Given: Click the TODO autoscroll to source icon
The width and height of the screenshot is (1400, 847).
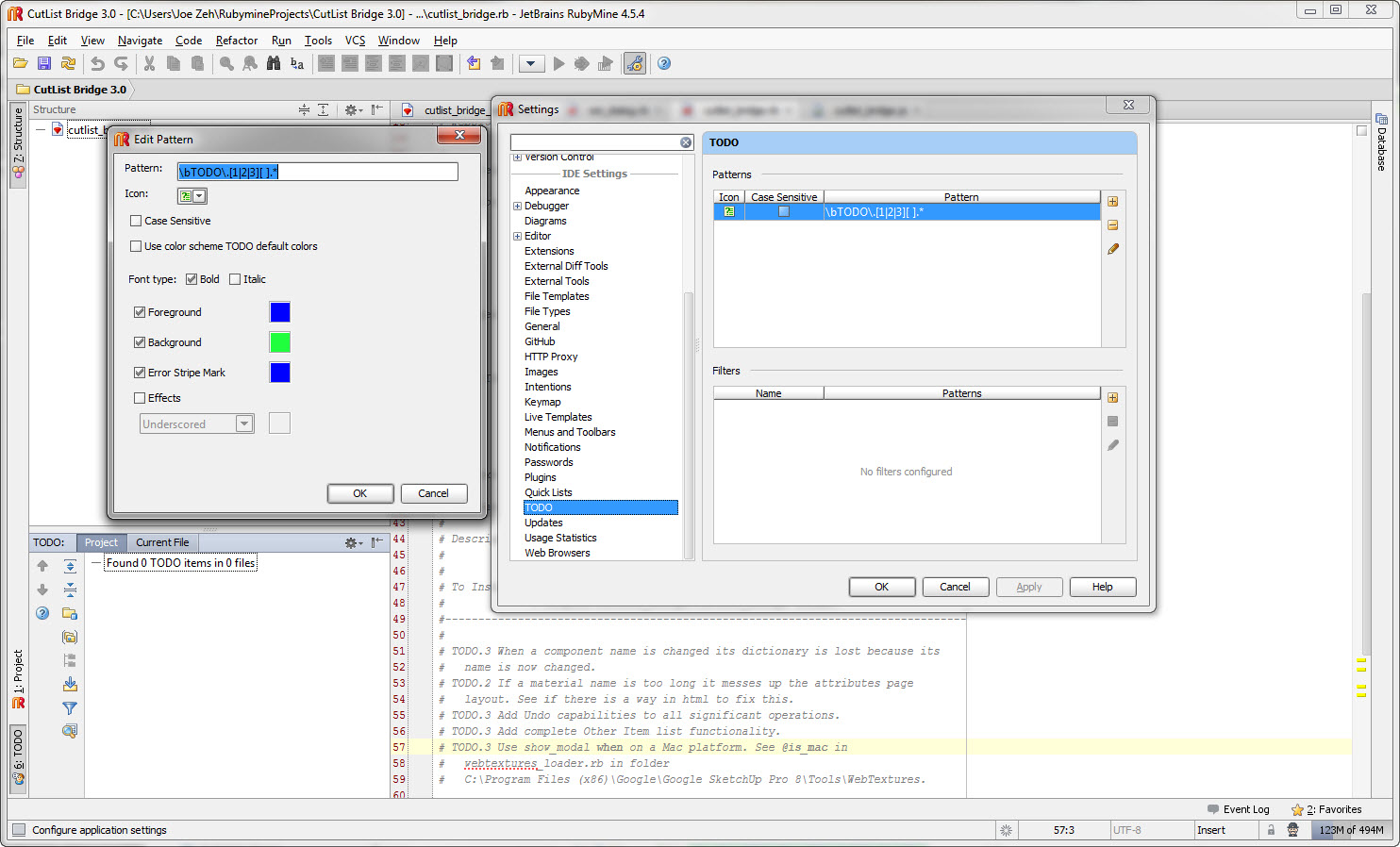Looking at the screenshot, I should tap(70, 684).
